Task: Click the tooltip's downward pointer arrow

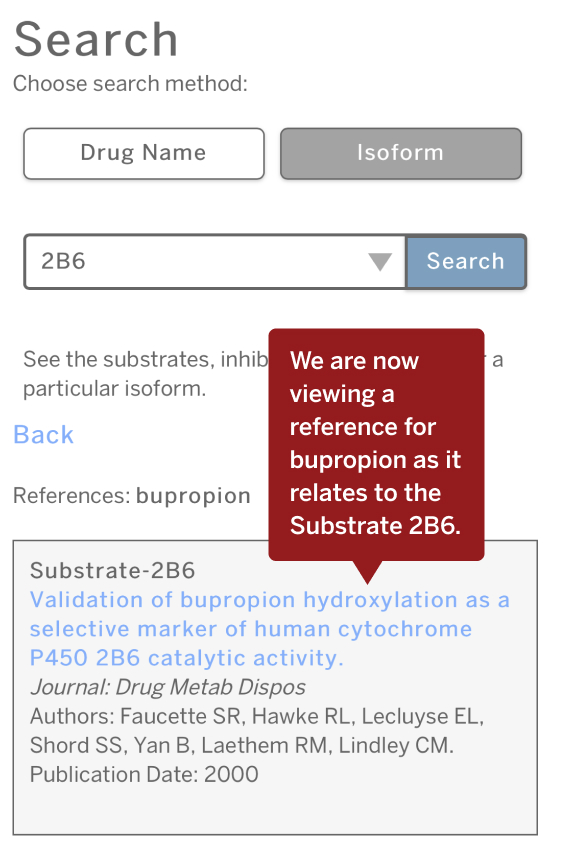Action: [x=367, y=572]
